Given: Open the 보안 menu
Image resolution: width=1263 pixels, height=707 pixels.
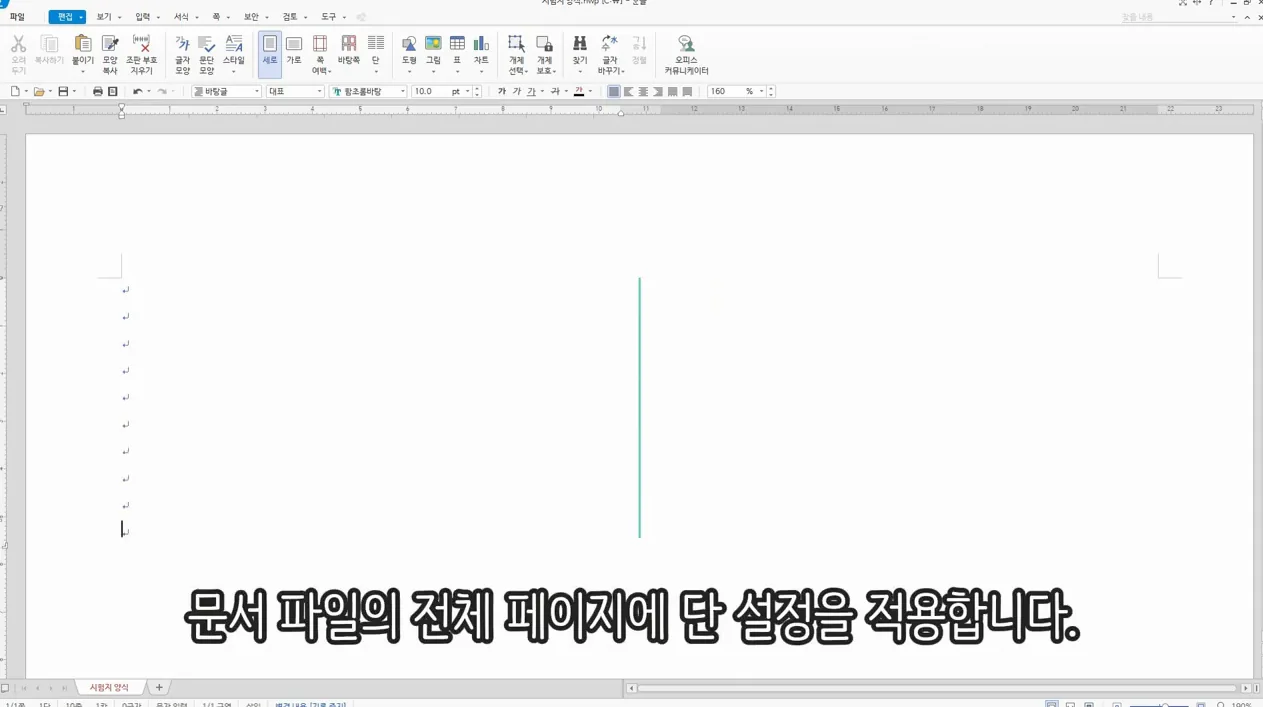Looking at the screenshot, I should [251, 17].
